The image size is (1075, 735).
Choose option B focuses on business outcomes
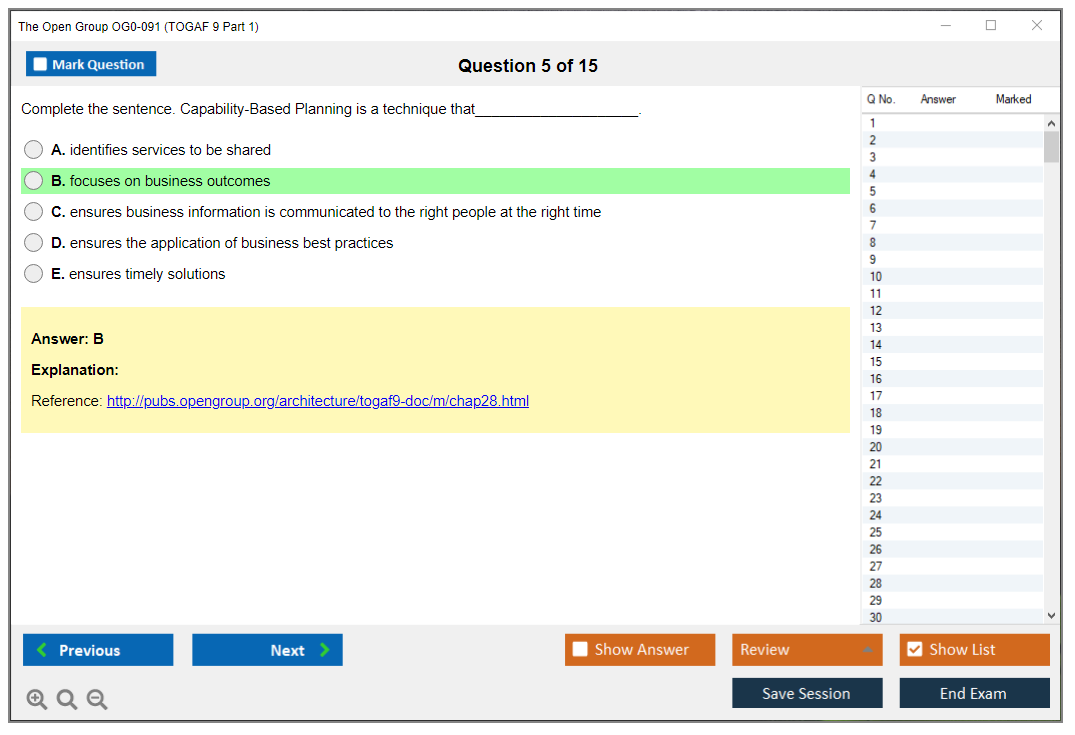[x=34, y=181]
